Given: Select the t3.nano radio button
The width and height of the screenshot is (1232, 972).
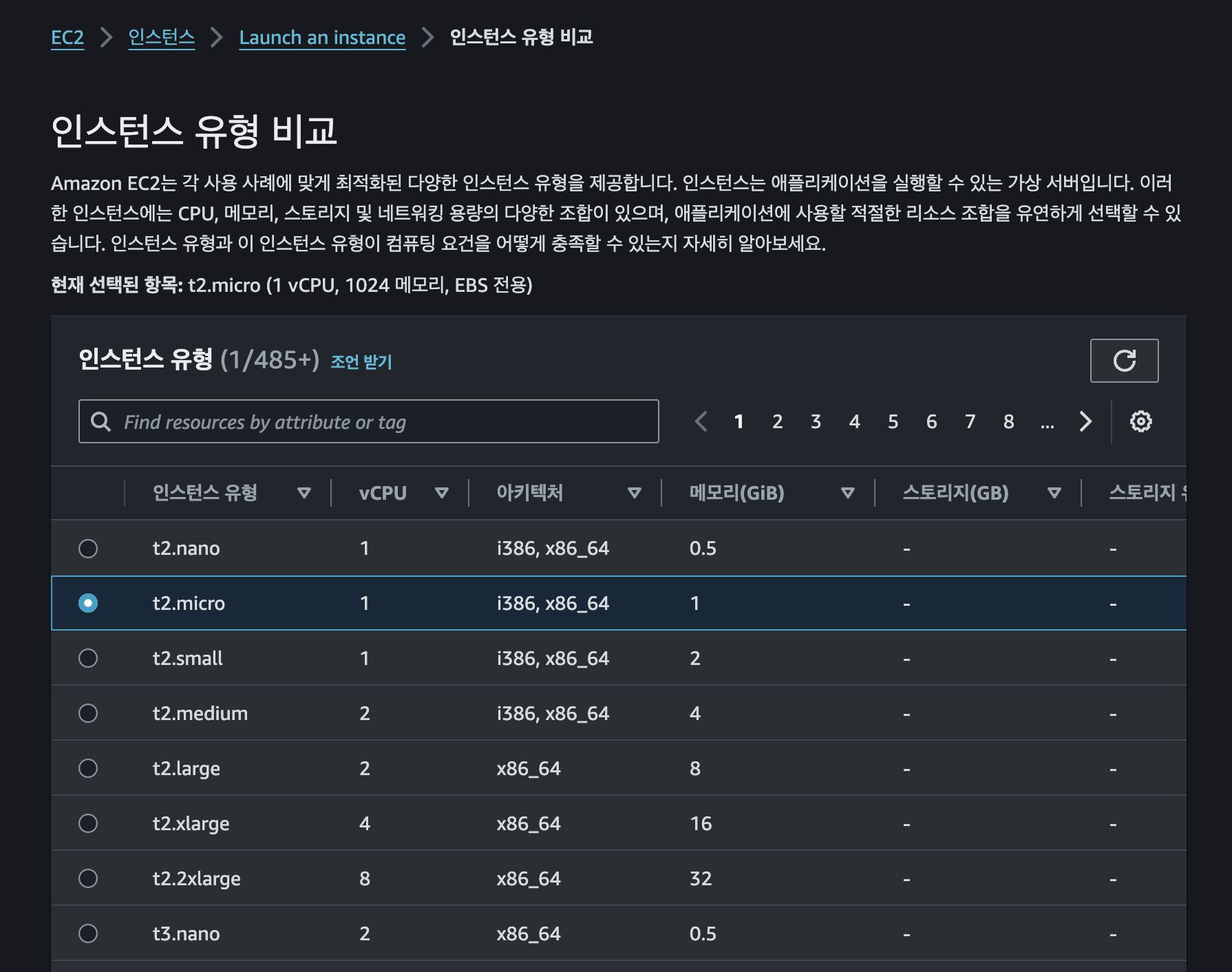Looking at the screenshot, I should coord(88,933).
